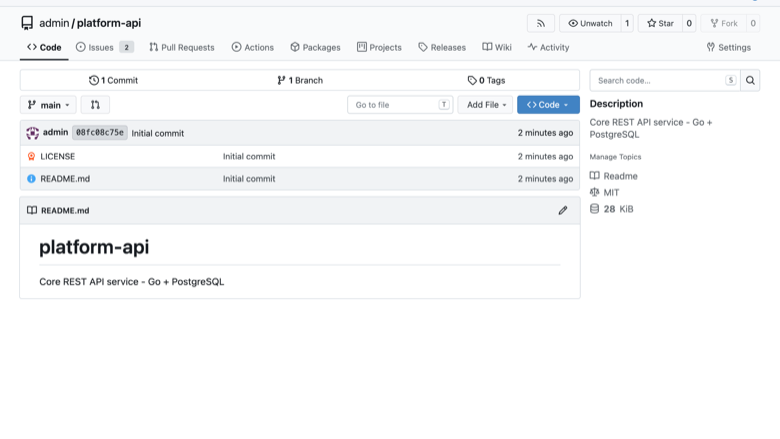Click the book icon in README header
Viewport: 780px width, 439px height.
click(x=32, y=210)
